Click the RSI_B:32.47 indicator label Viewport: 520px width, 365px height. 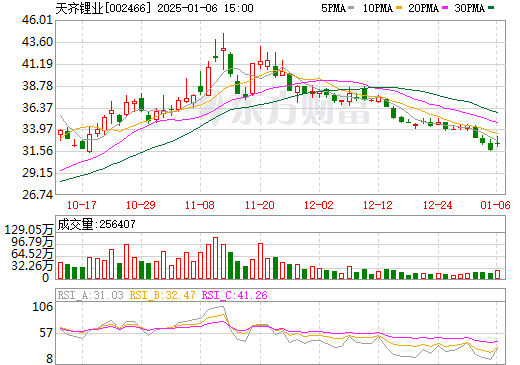coord(162,295)
